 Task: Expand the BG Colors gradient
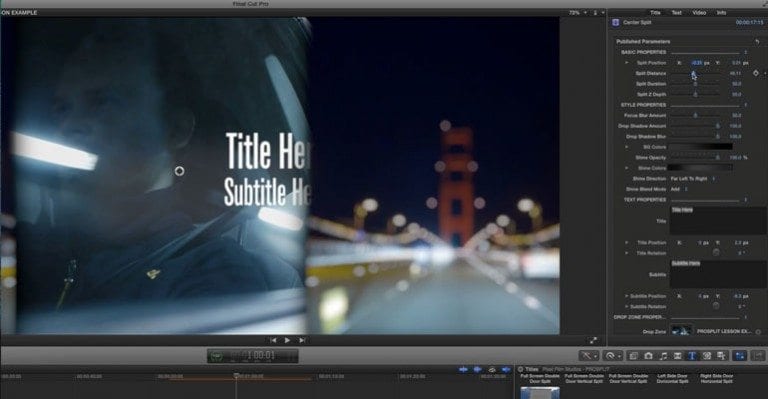[626, 147]
